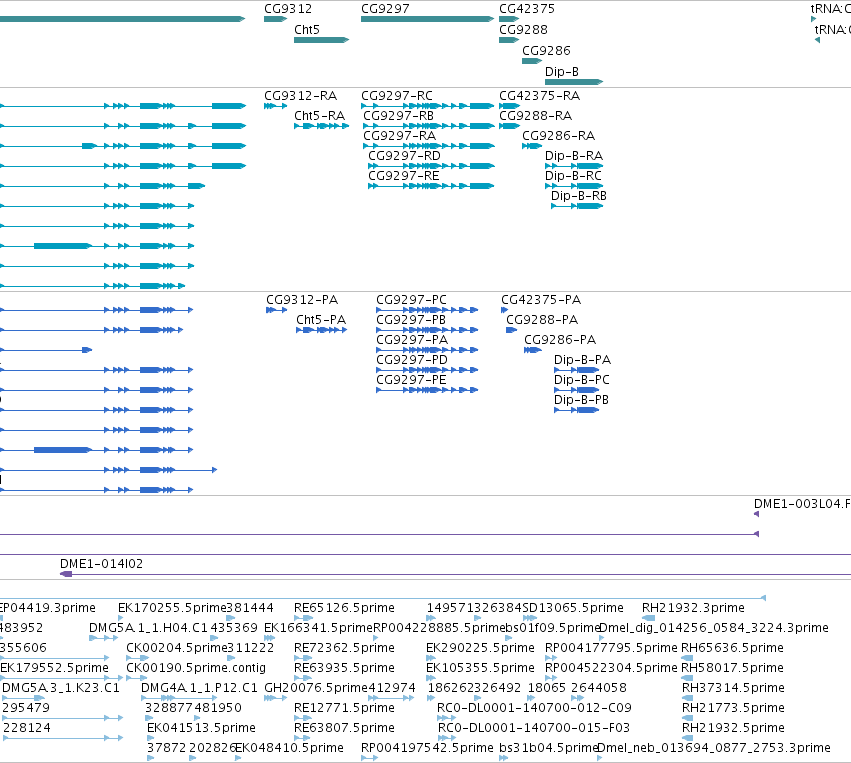Select EST RE72362.5prime
This screenshot has height=763, width=851.
coord(303,658)
